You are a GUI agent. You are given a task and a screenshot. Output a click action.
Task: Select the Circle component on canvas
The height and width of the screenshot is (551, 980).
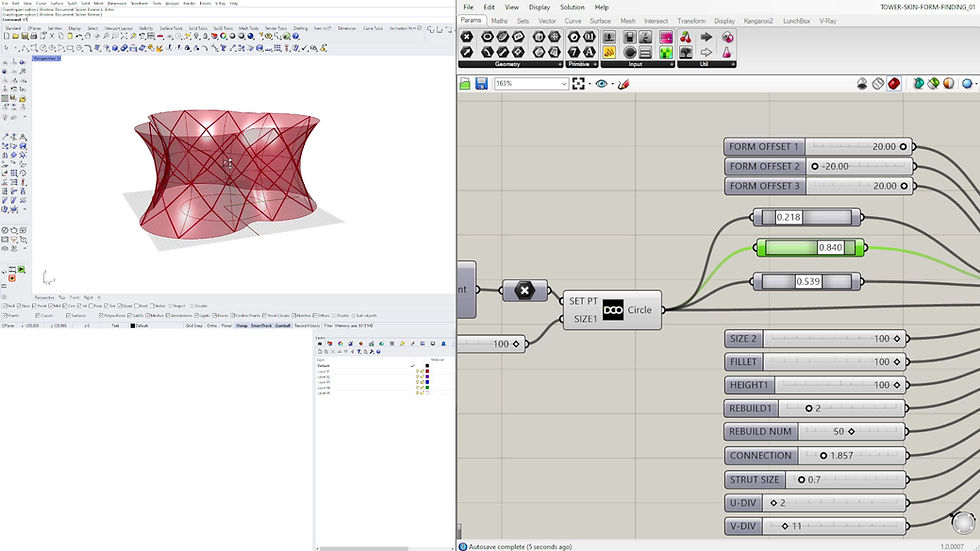pyautogui.click(x=612, y=310)
